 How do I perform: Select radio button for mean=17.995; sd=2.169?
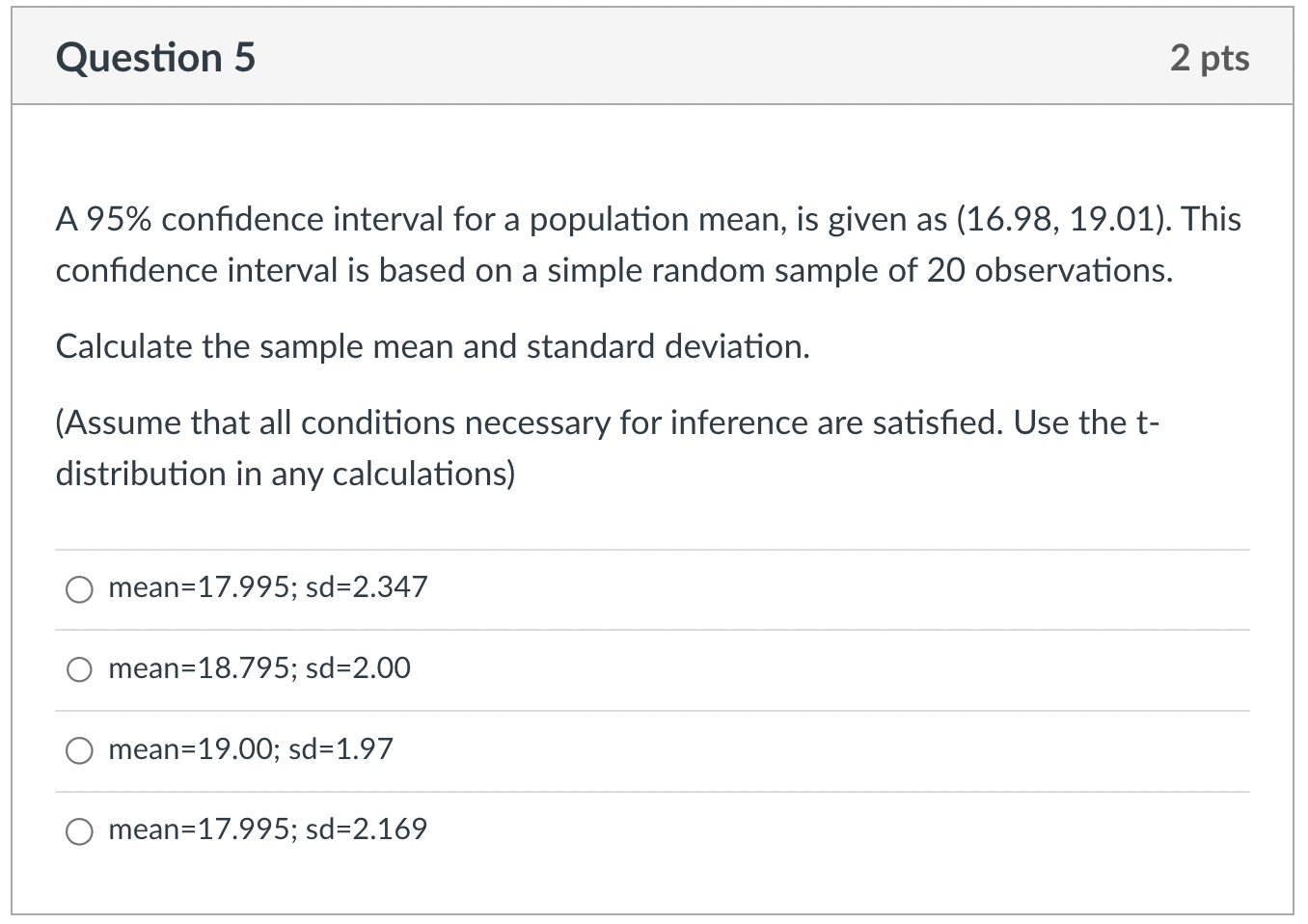(79, 830)
